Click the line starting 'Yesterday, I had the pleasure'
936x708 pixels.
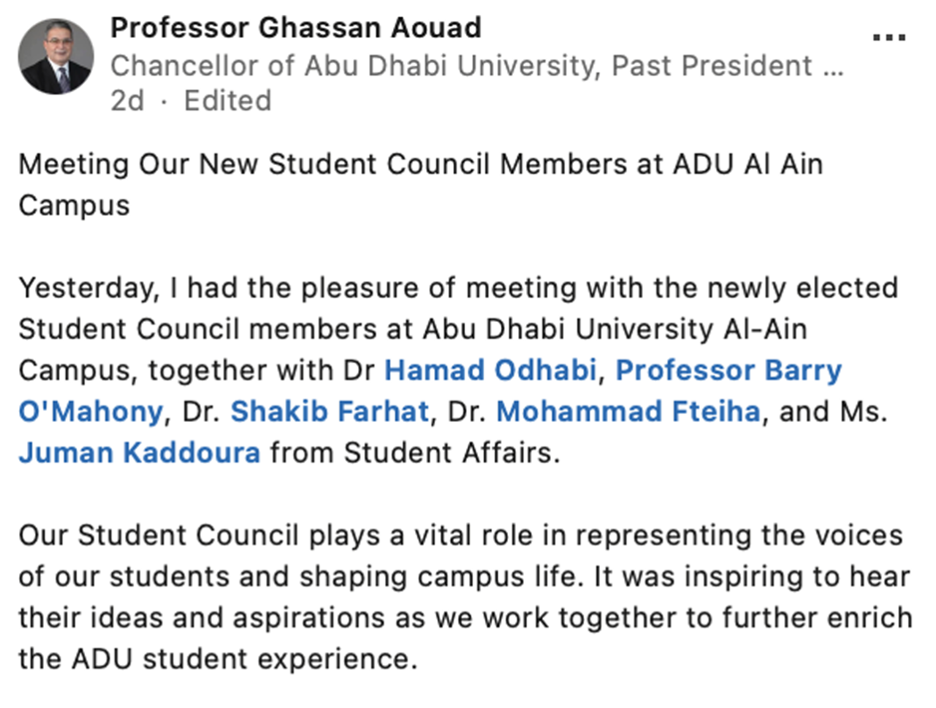(458, 288)
